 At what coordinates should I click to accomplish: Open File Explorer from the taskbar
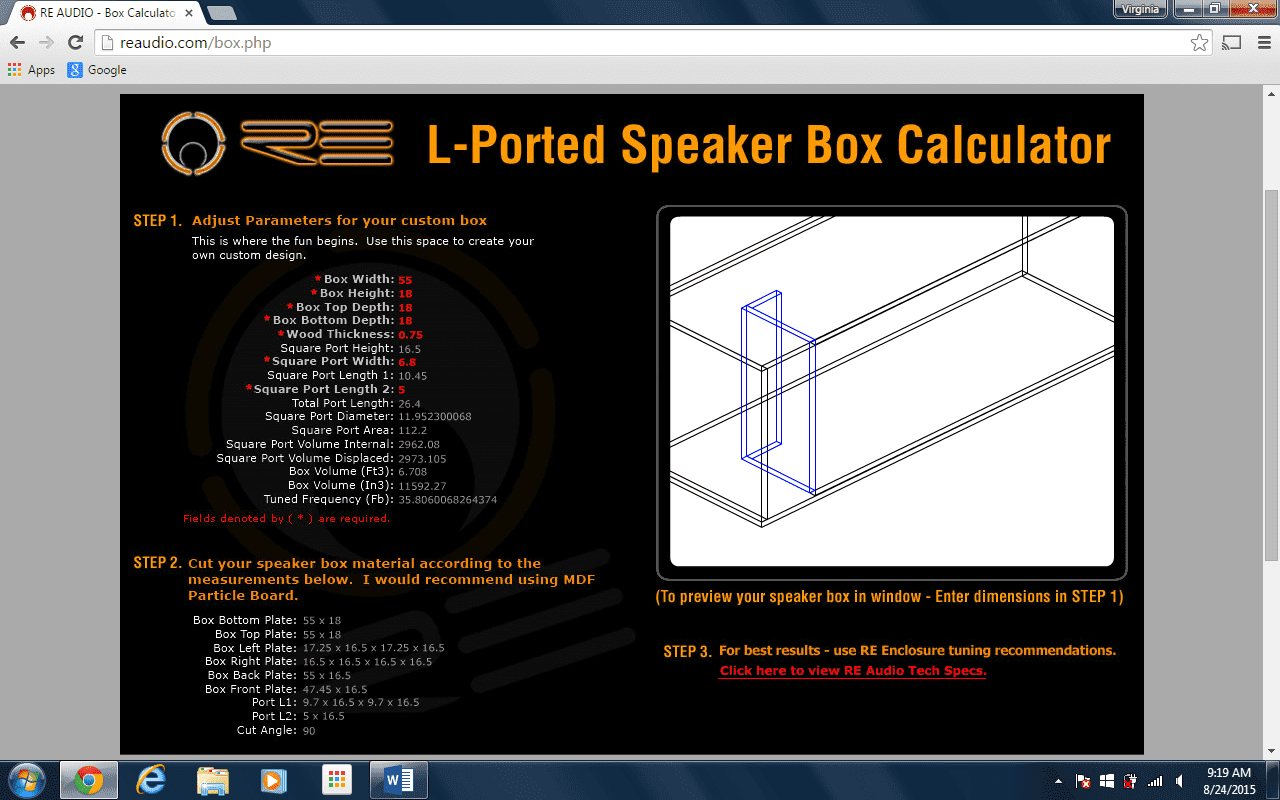tap(213, 780)
